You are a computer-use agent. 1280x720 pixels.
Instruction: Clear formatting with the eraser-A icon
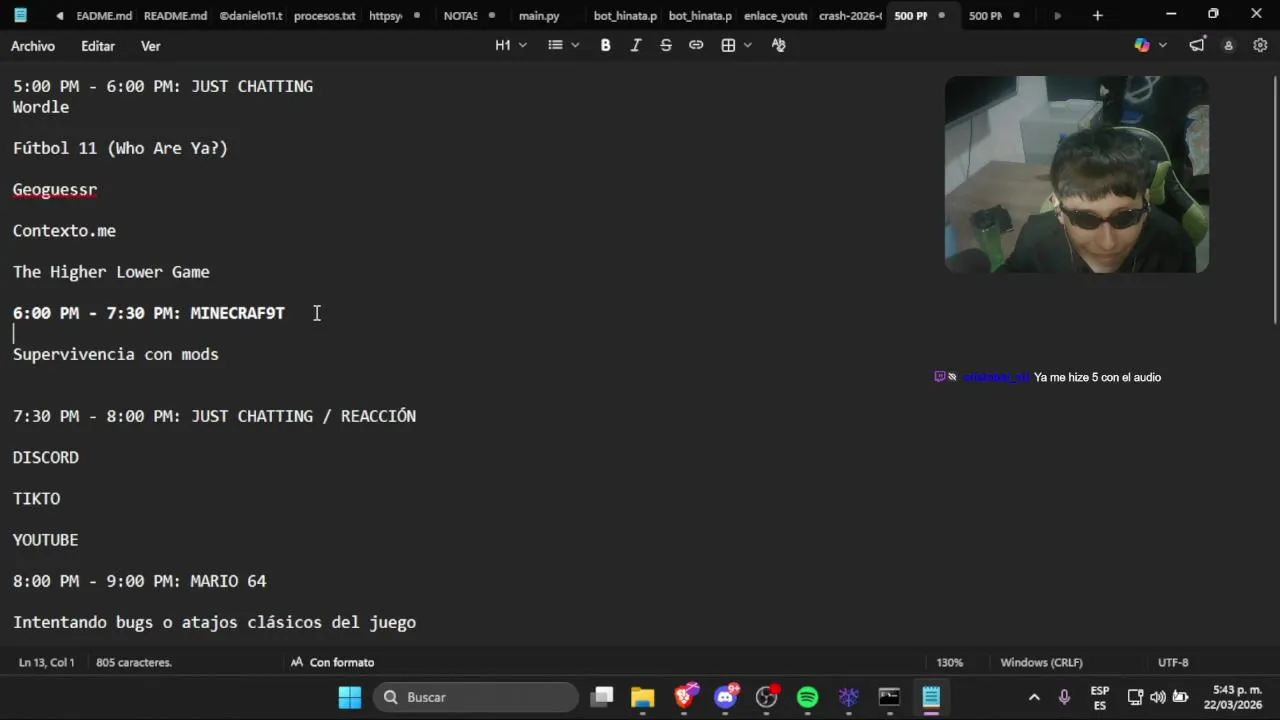click(778, 45)
